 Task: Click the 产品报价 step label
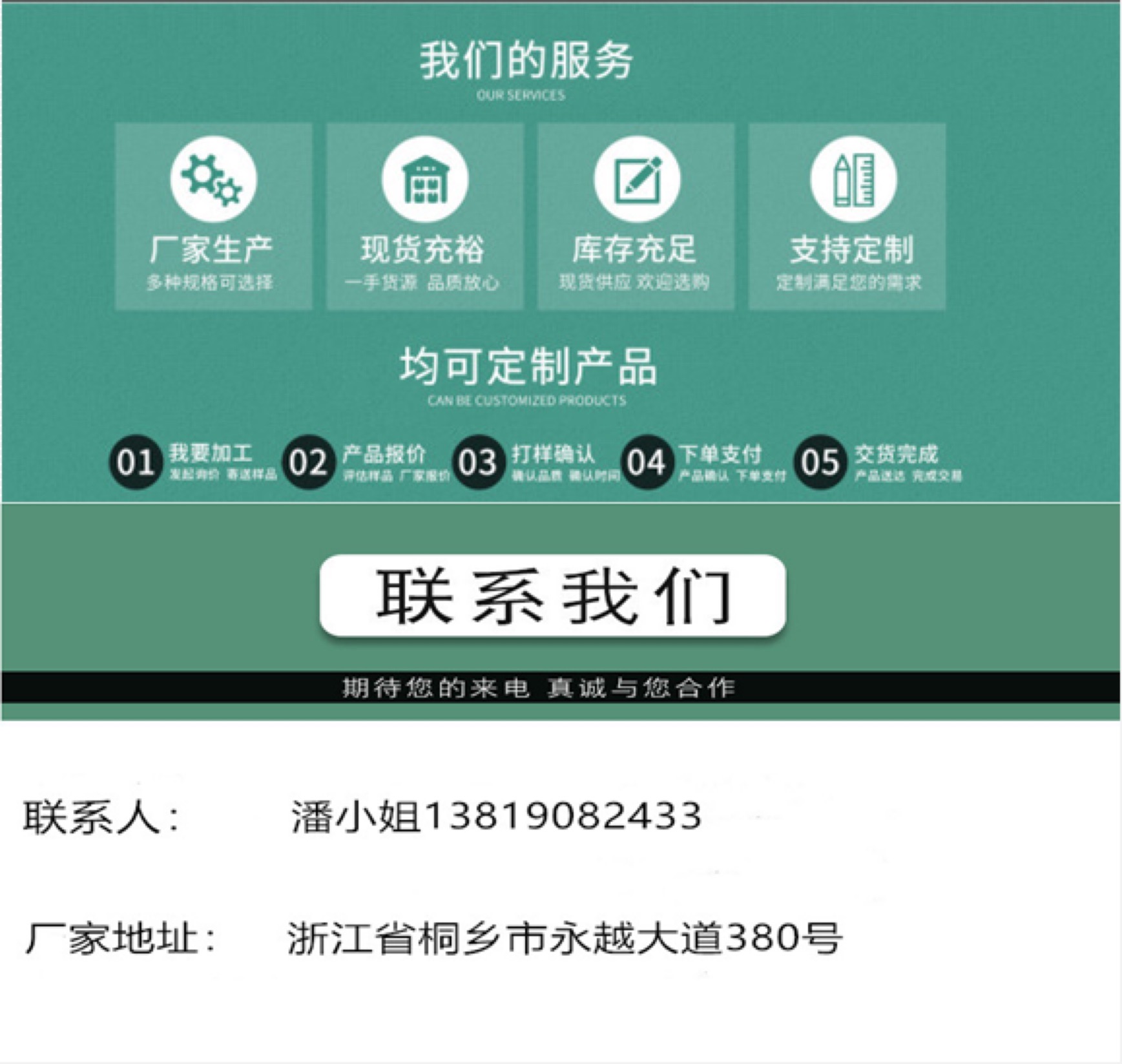tap(384, 454)
